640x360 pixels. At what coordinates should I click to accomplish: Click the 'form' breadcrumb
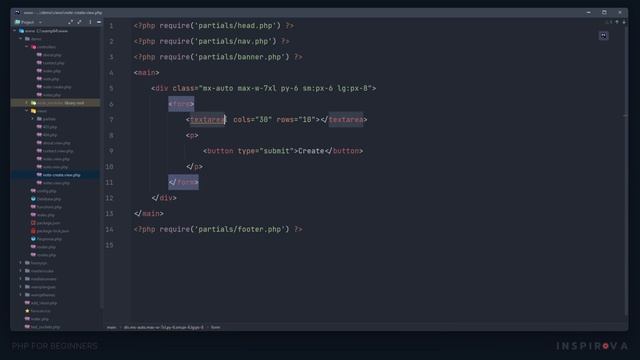pos(216,327)
